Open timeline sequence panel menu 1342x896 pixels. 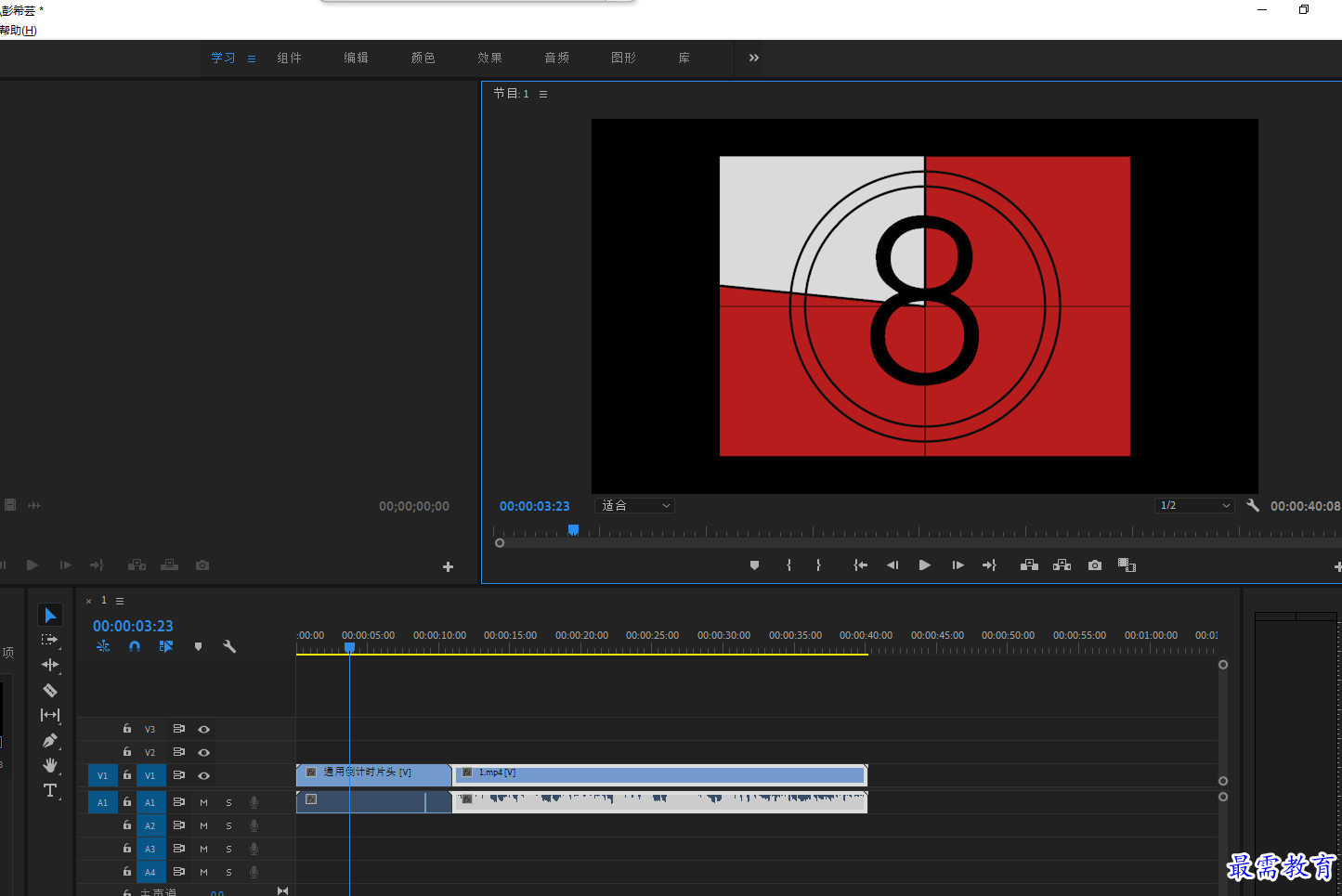[120, 601]
